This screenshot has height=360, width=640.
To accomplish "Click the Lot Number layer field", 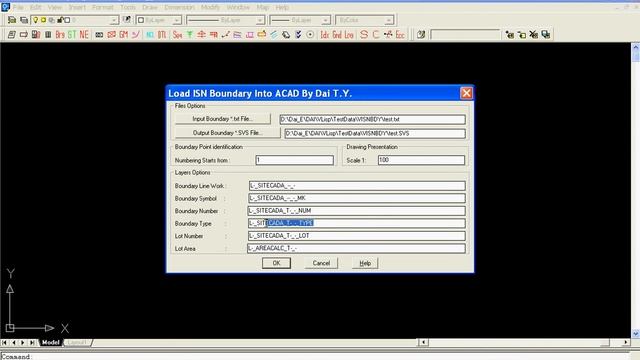I will pos(356,236).
